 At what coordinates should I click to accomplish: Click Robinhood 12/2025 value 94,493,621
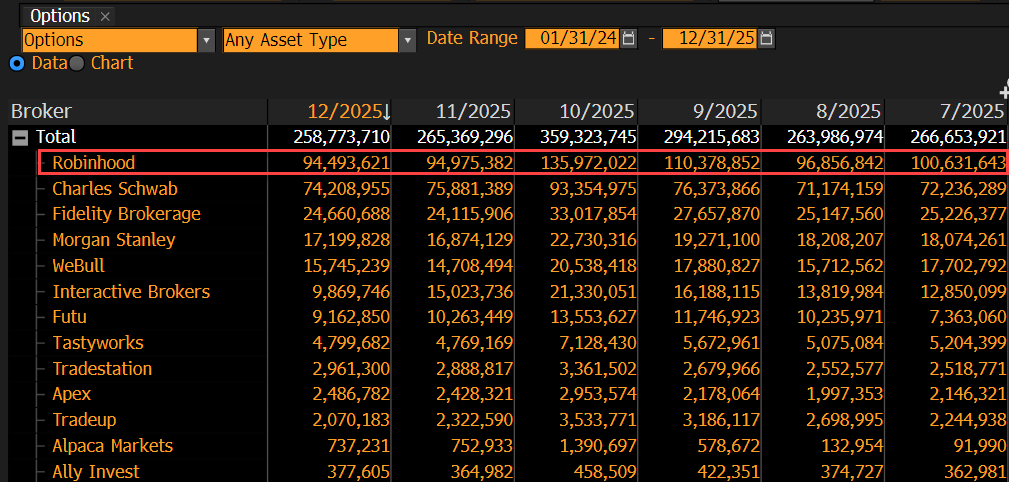(347, 163)
